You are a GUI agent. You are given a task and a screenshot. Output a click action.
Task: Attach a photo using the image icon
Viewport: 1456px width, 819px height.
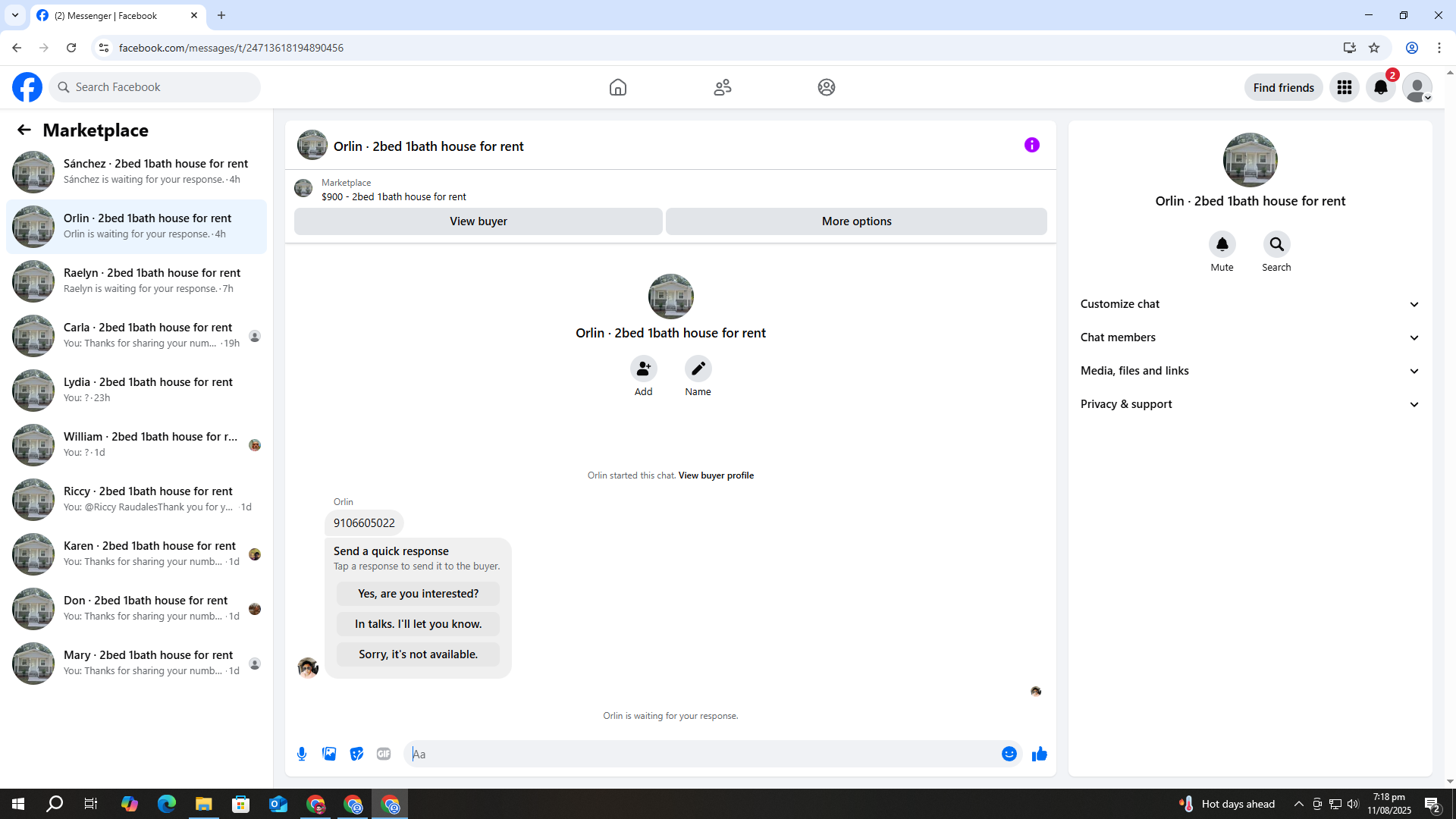pos(329,754)
